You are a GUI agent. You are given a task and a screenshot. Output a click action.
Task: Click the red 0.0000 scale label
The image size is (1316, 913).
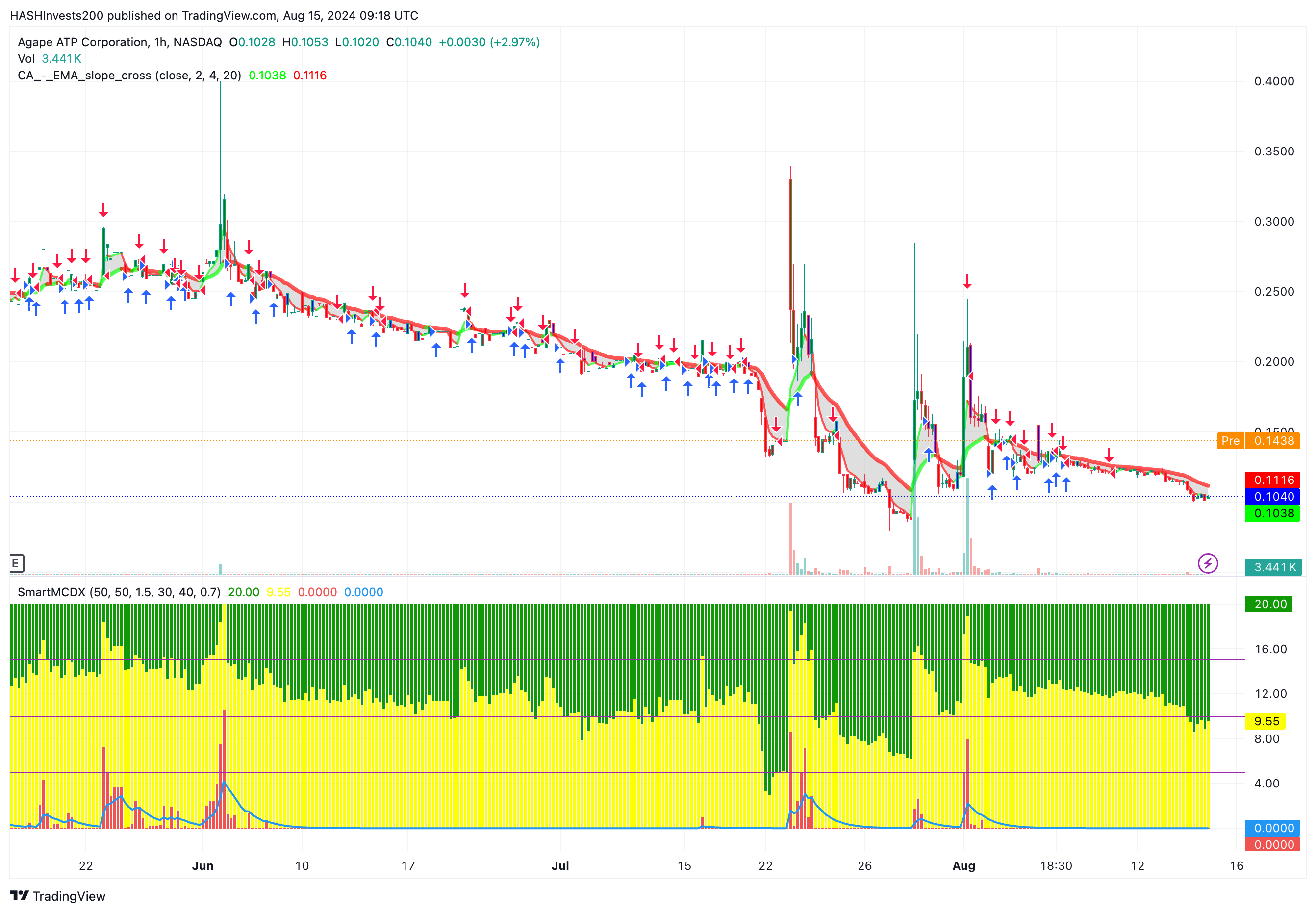click(1273, 844)
